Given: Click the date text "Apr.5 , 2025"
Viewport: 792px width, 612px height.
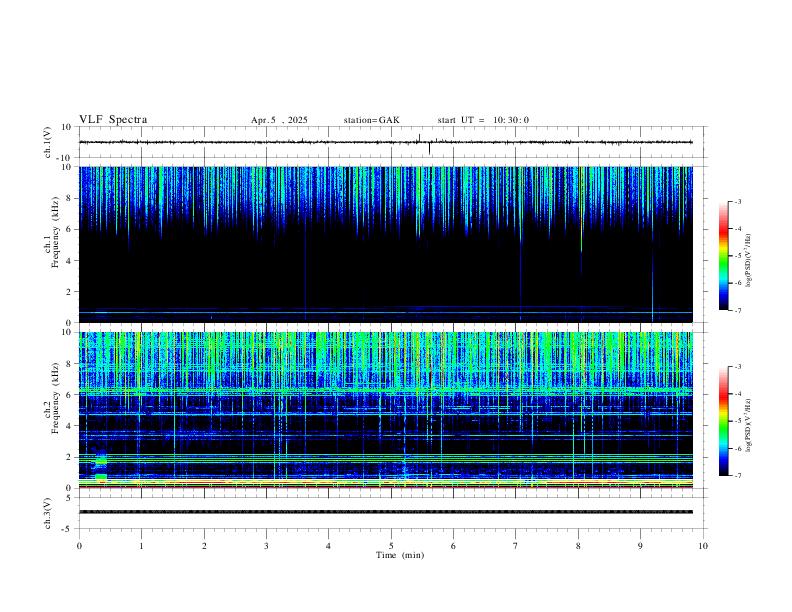Looking at the screenshot, I should pyautogui.click(x=279, y=120).
